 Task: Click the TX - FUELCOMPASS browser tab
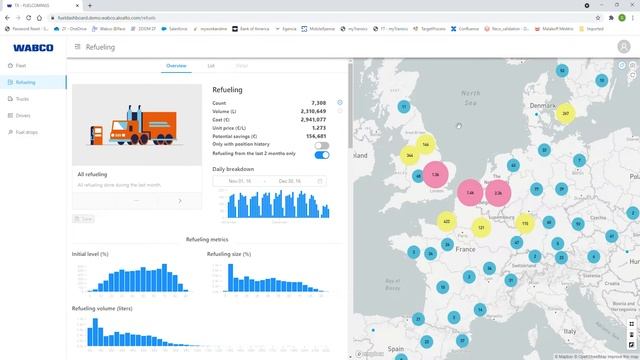[43, 6]
